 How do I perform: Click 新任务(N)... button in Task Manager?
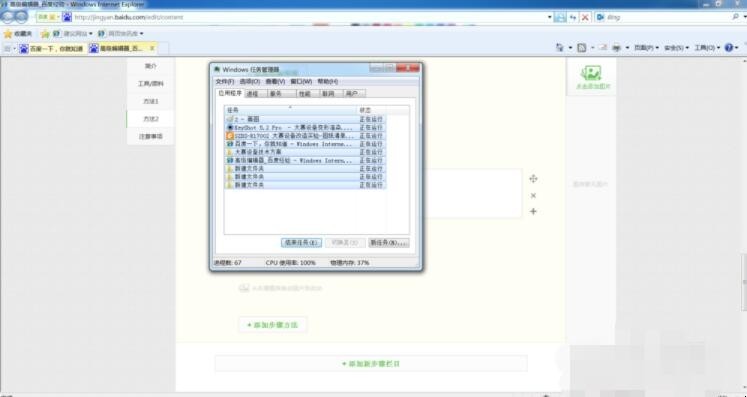point(389,243)
